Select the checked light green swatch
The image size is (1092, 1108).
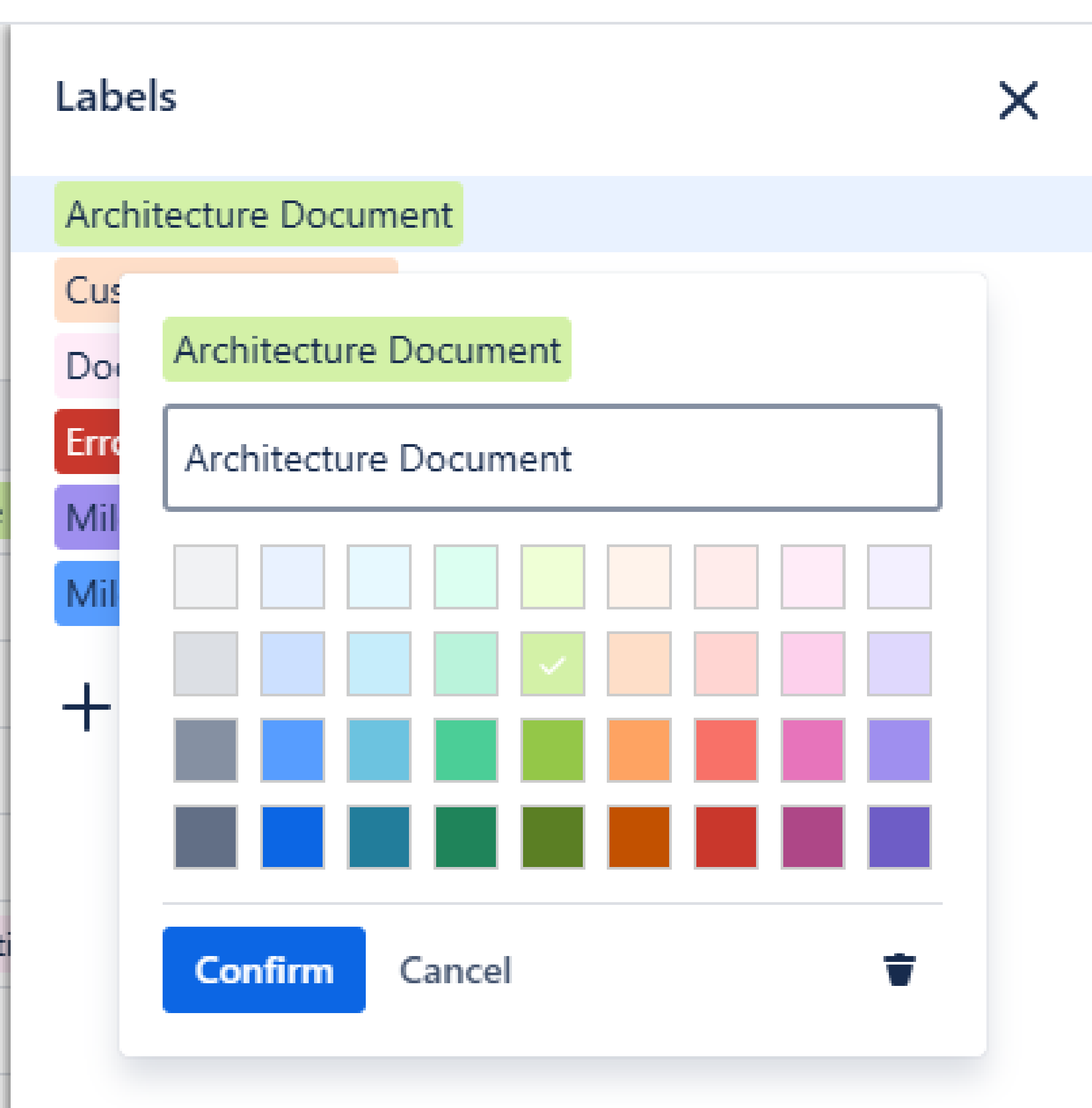552,663
